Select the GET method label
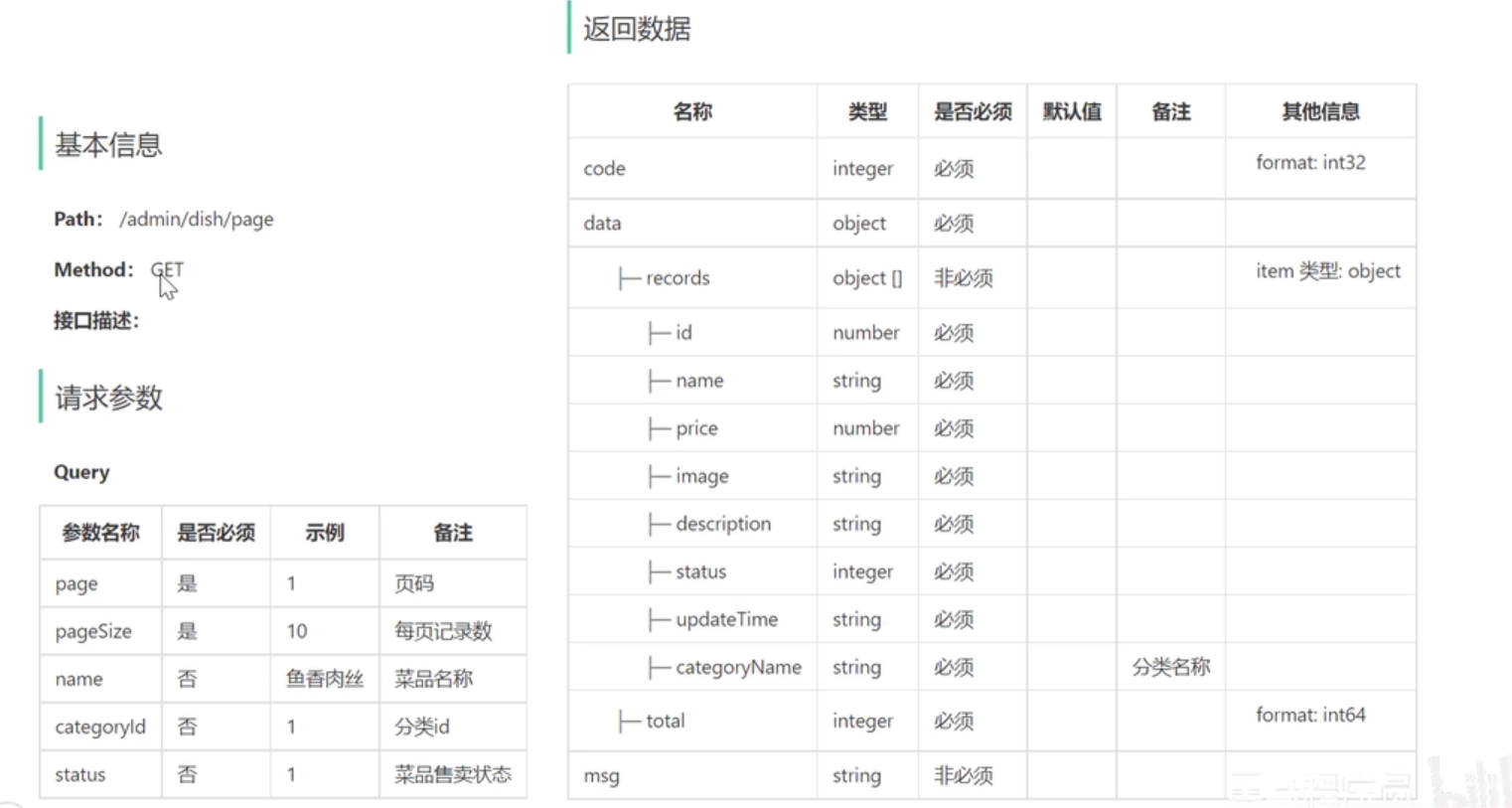1512x808 pixels. point(166,268)
